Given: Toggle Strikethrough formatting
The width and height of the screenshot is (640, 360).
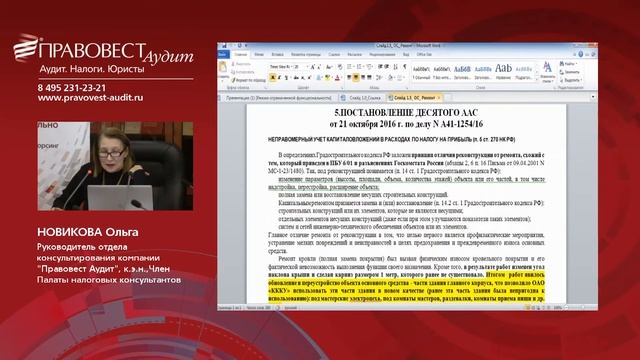Looking at the screenshot, I should (x=296, y=78).
